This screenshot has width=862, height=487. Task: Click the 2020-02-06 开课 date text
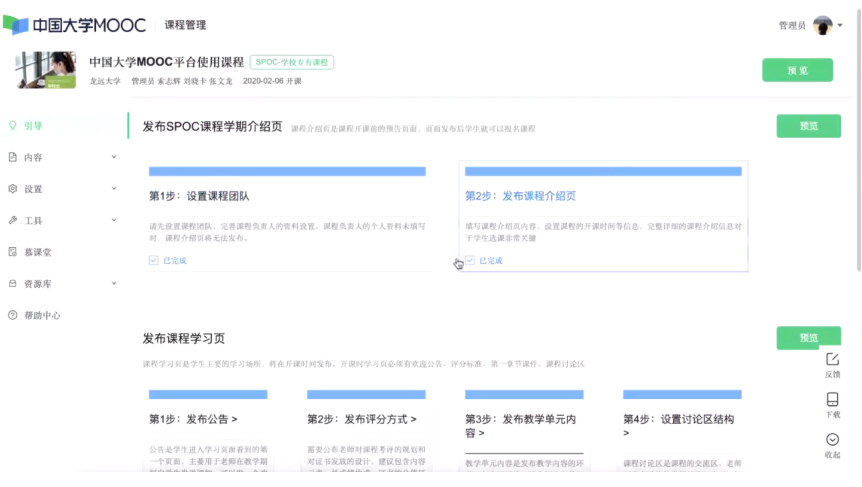[x=272, y=81]
